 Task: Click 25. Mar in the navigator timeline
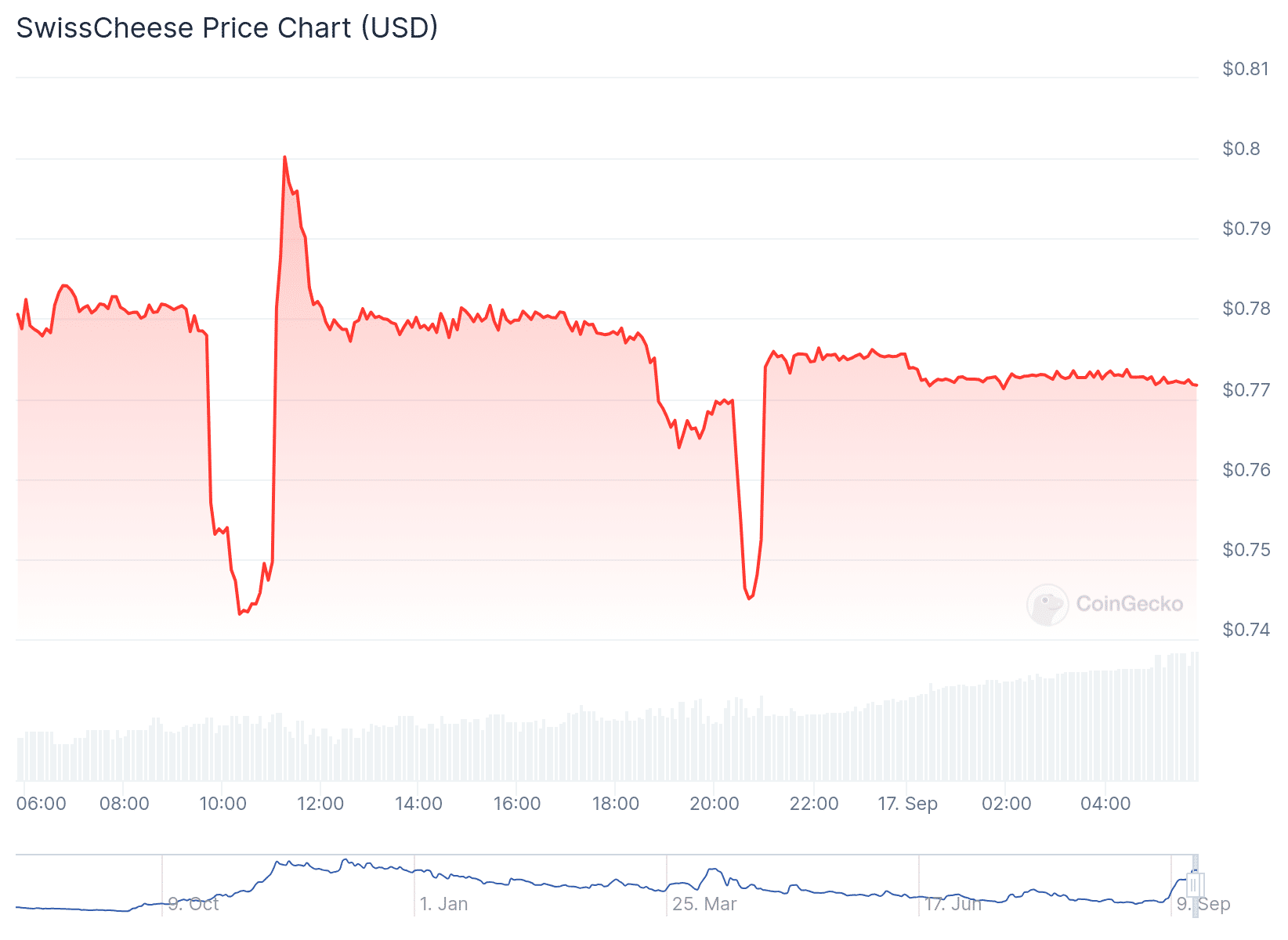click(704, 904)
